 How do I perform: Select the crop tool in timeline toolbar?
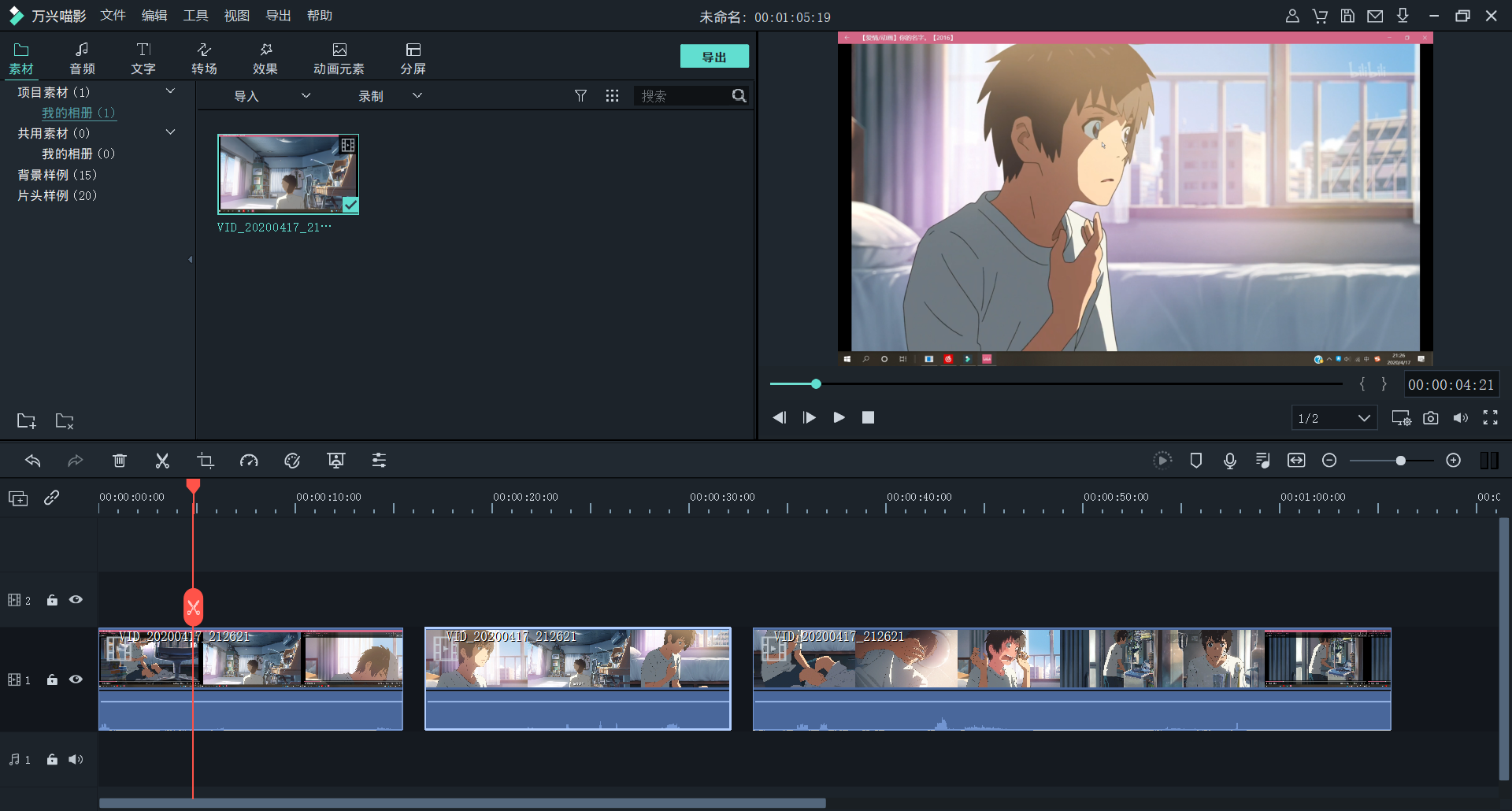pyautogui.click(x=206, y=461)
